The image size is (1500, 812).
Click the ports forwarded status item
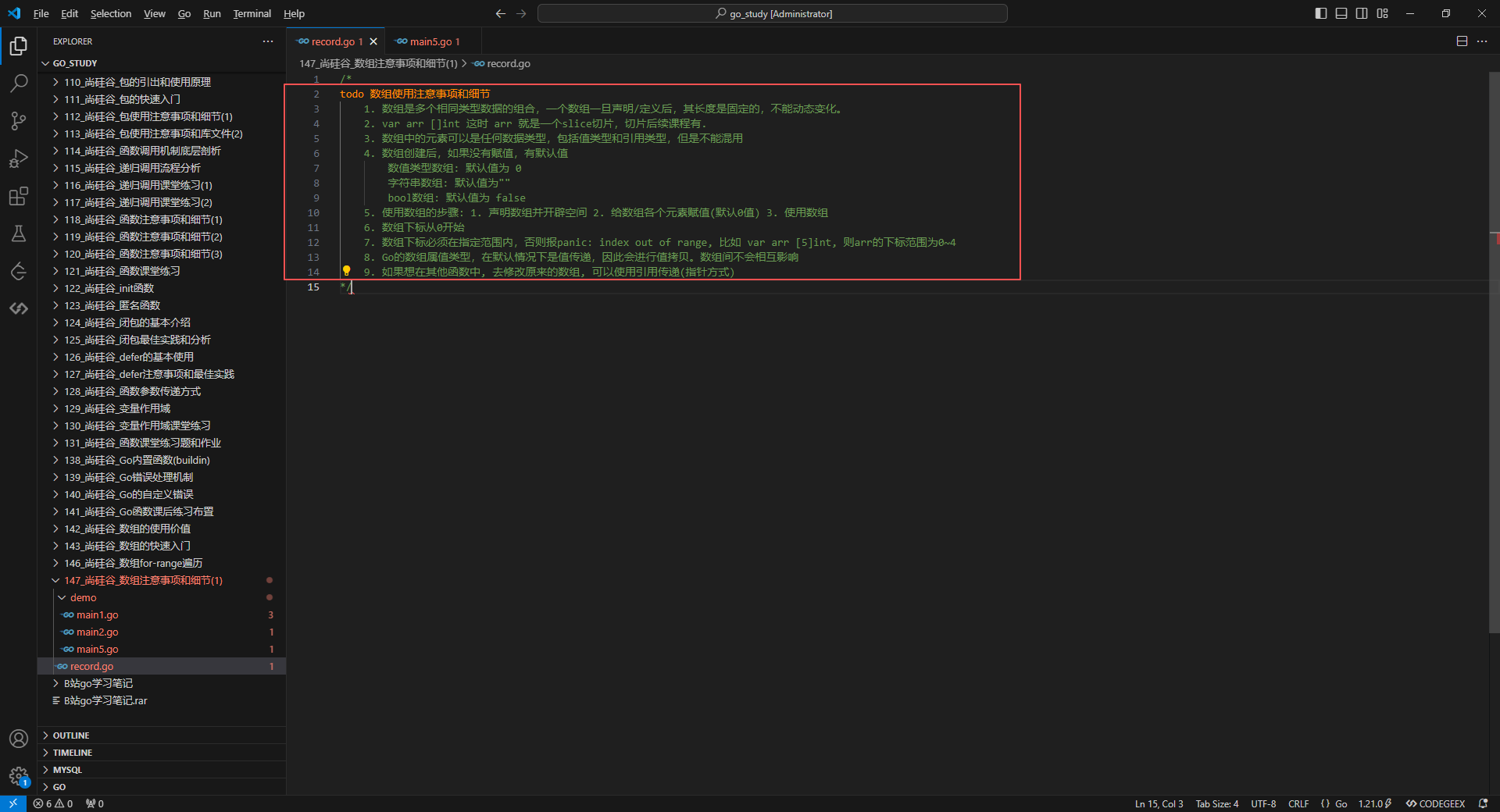click(95, 803)
